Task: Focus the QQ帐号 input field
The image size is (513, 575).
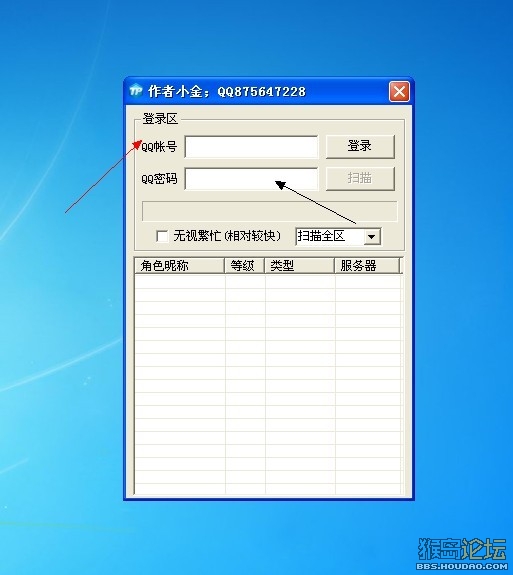Action: pyautogui.click(x=251, y=147)
